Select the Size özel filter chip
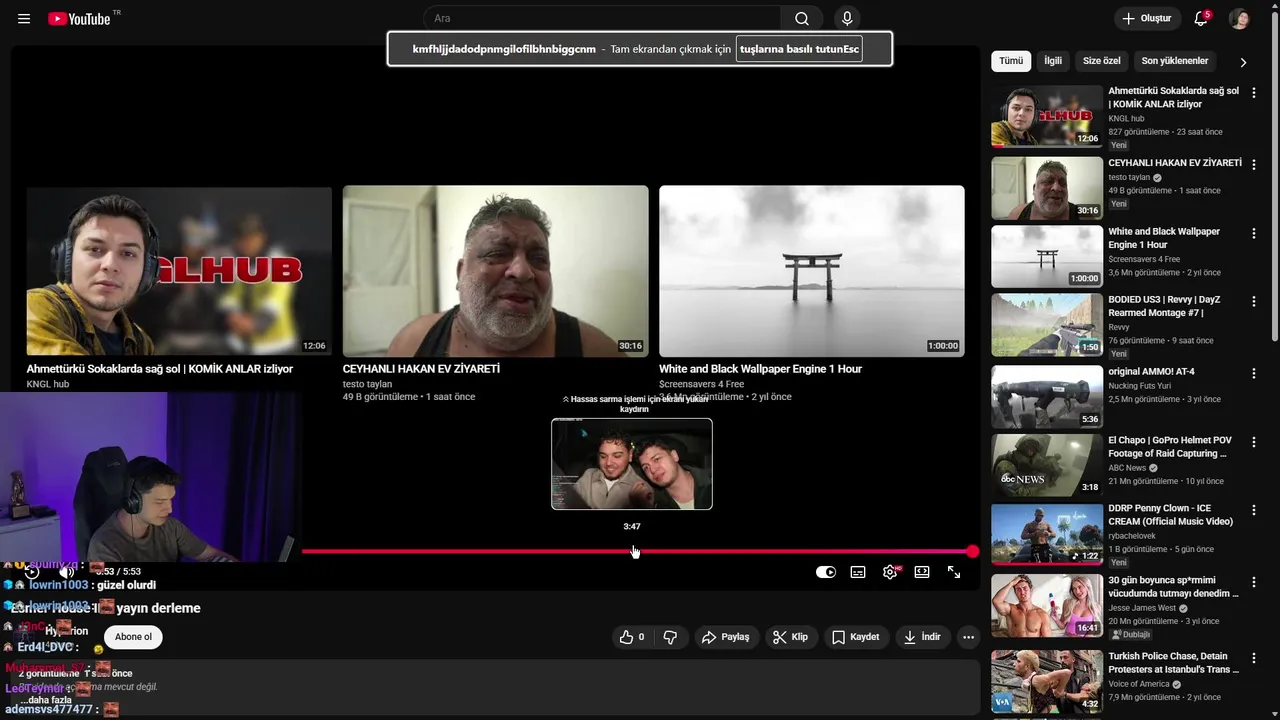The height and width of the screenshot is (720, 1280). coord(1101,61)
